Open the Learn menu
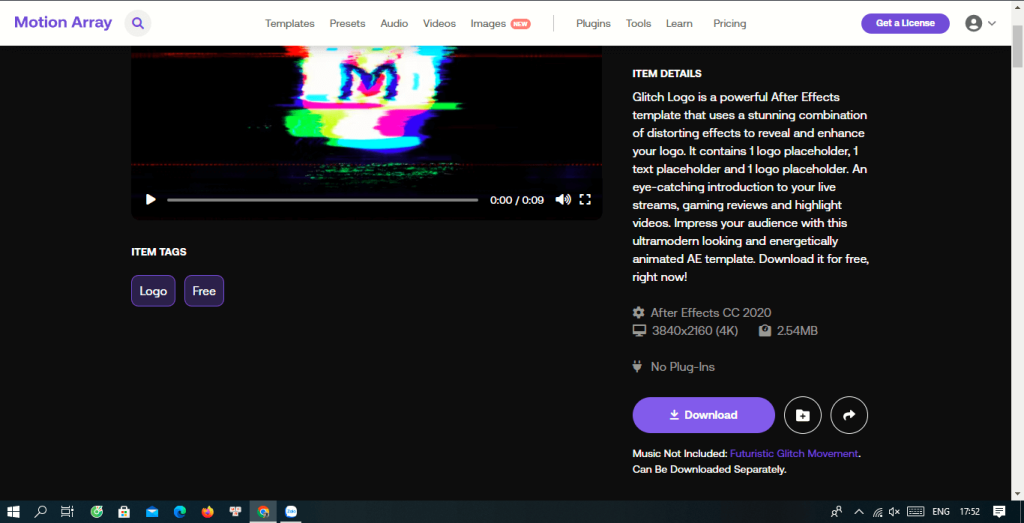The image size is (1024, 523). 679,24
